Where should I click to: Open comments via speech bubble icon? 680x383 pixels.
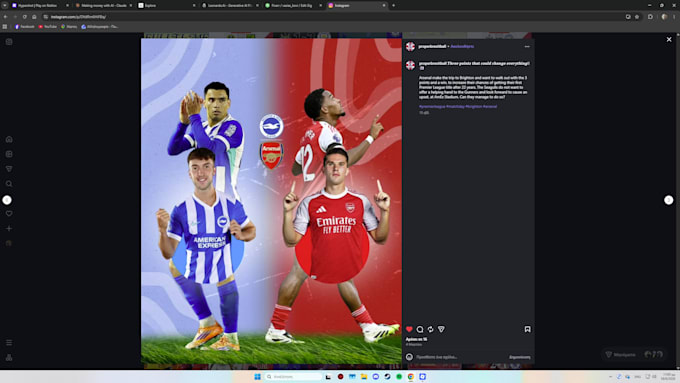click(x=420, y=329)
